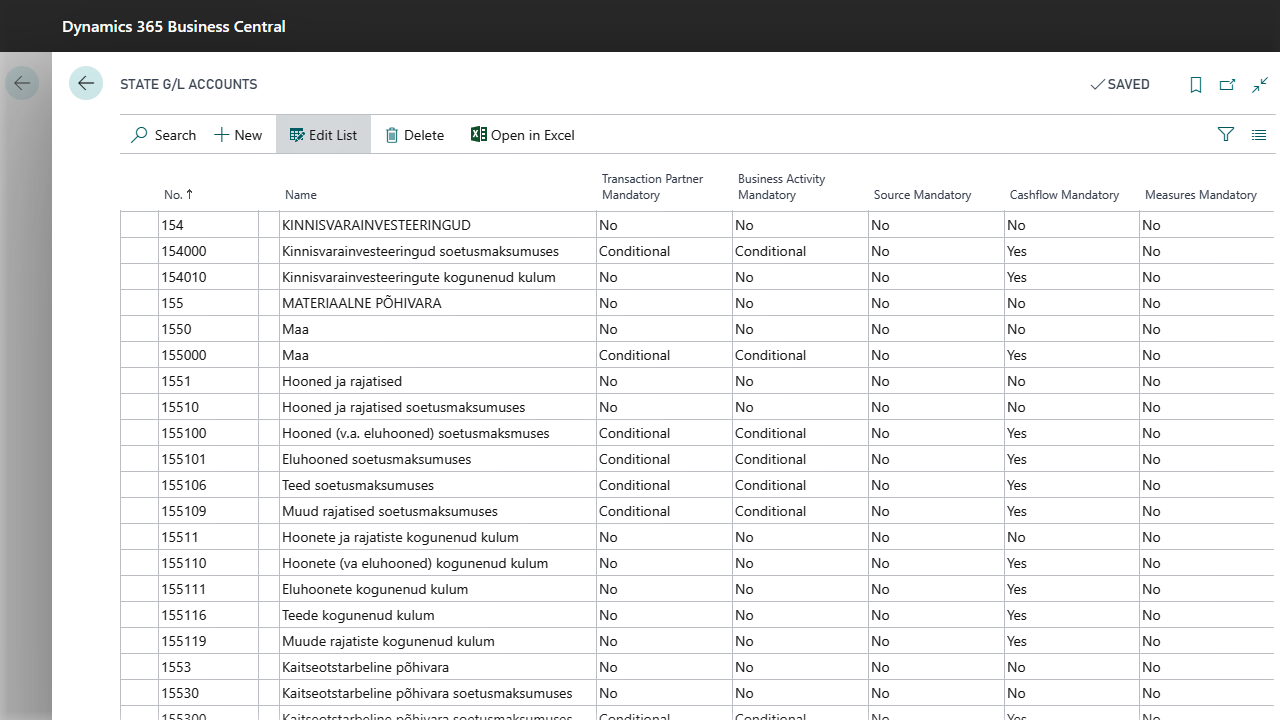Click Transaction Partner Conditional for 154000

(664, 251)
